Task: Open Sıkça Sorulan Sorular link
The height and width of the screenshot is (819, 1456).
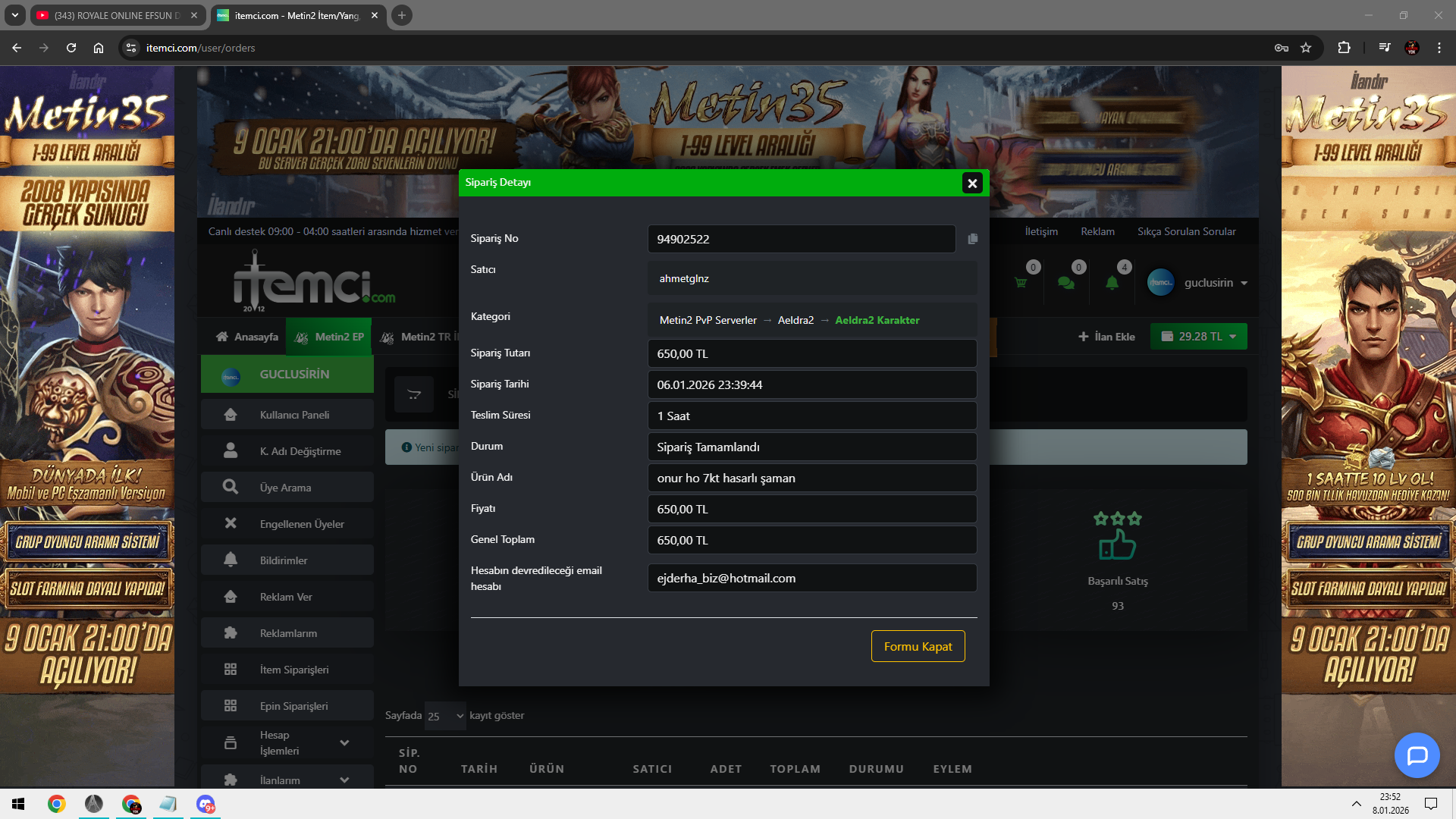Action: pyautogui.click(x=1186, y=231)
